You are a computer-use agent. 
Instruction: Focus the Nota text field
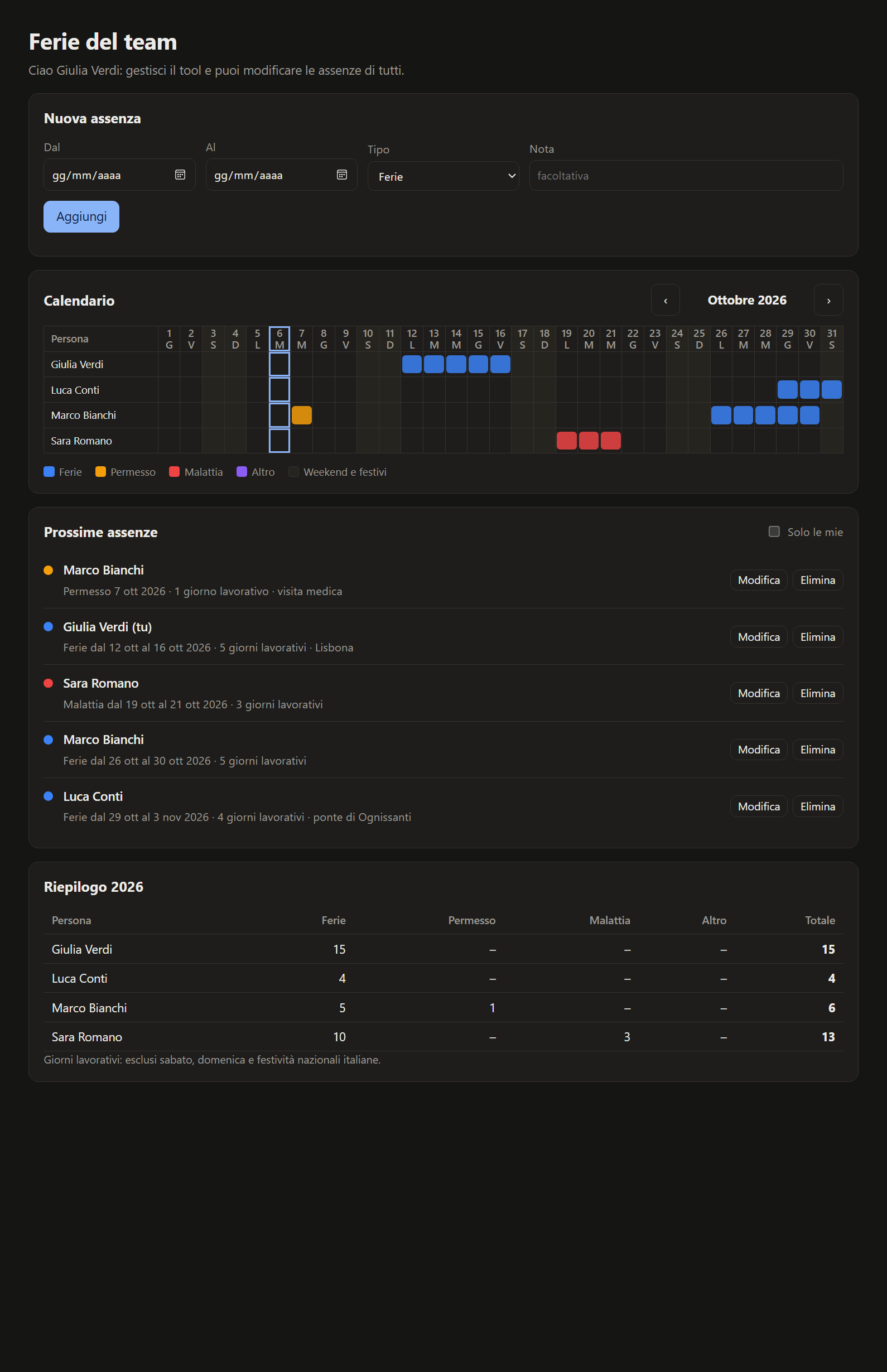(x=686, y=176)
